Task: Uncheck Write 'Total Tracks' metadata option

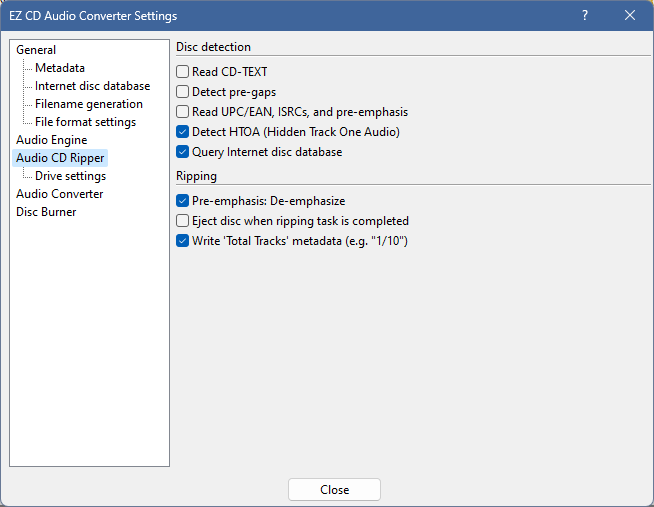Action: coord(183,241)
